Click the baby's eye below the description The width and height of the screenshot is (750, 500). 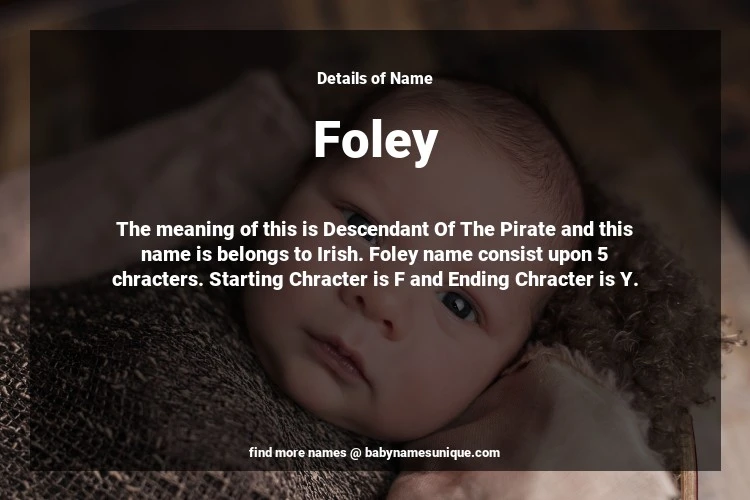point(458,304)
